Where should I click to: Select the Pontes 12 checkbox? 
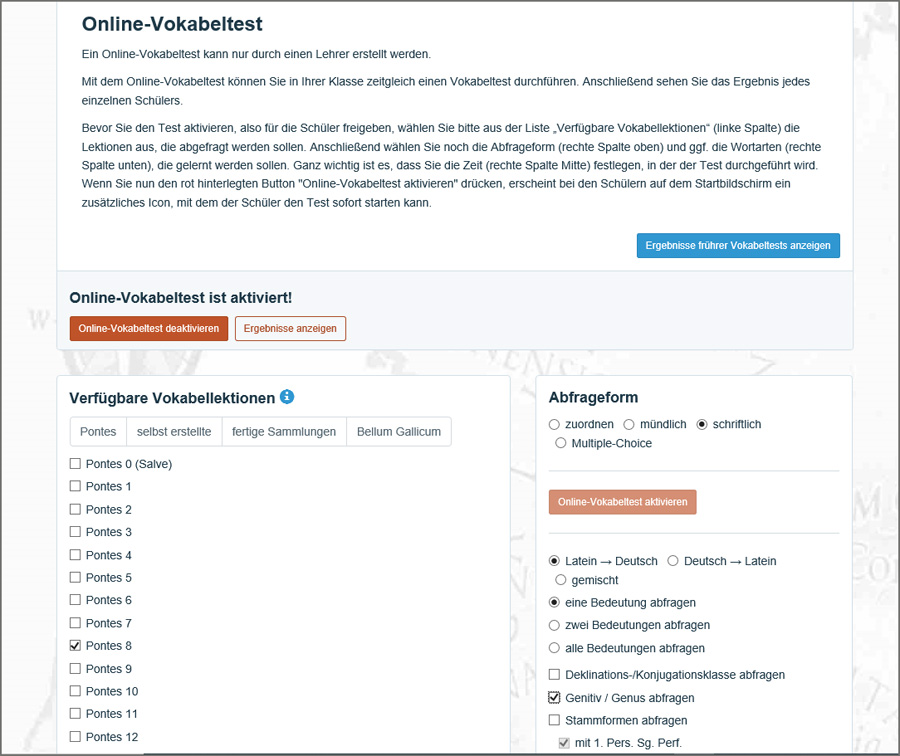click(x=75, y=736)
